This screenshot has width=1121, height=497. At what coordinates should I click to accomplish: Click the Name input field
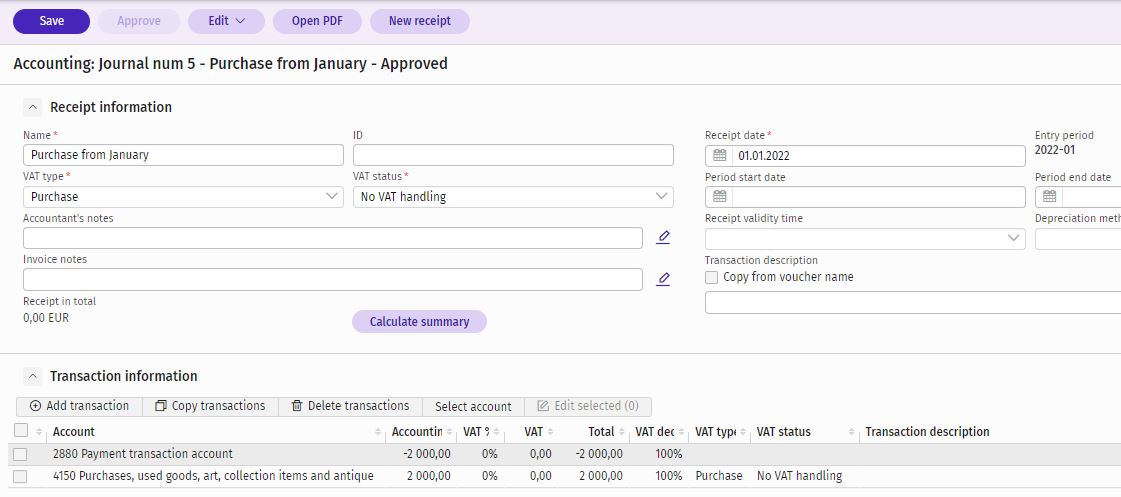(x=183, y=155)
